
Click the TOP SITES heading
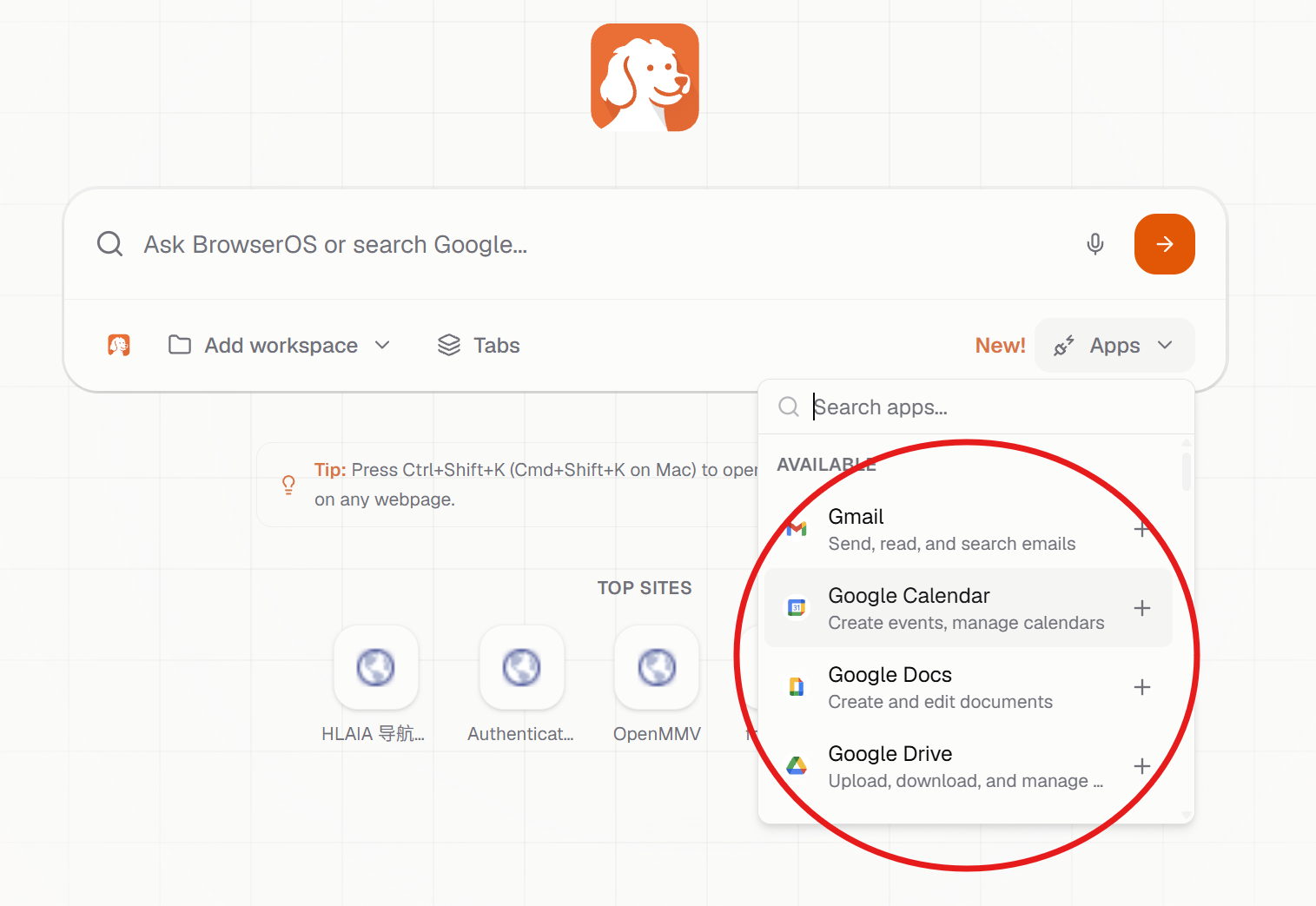(x=645, y=588)
